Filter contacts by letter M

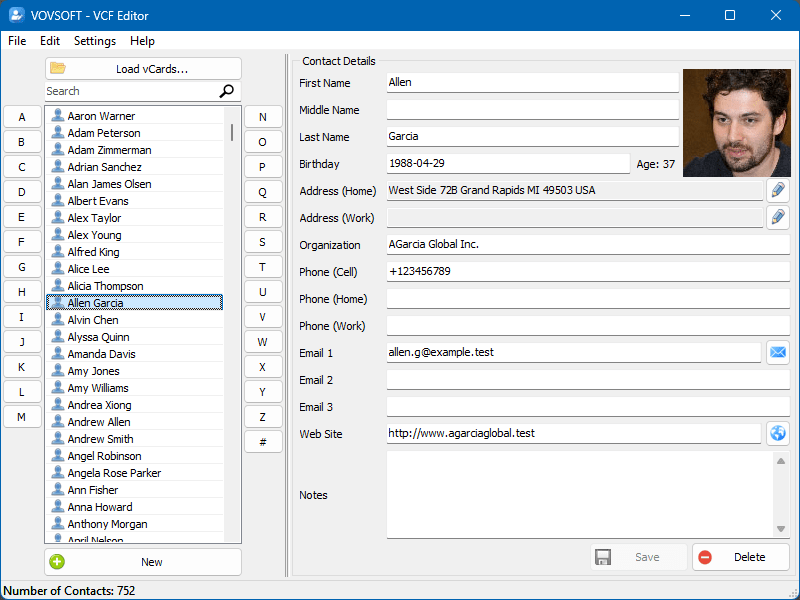click(x=22, y=416)
